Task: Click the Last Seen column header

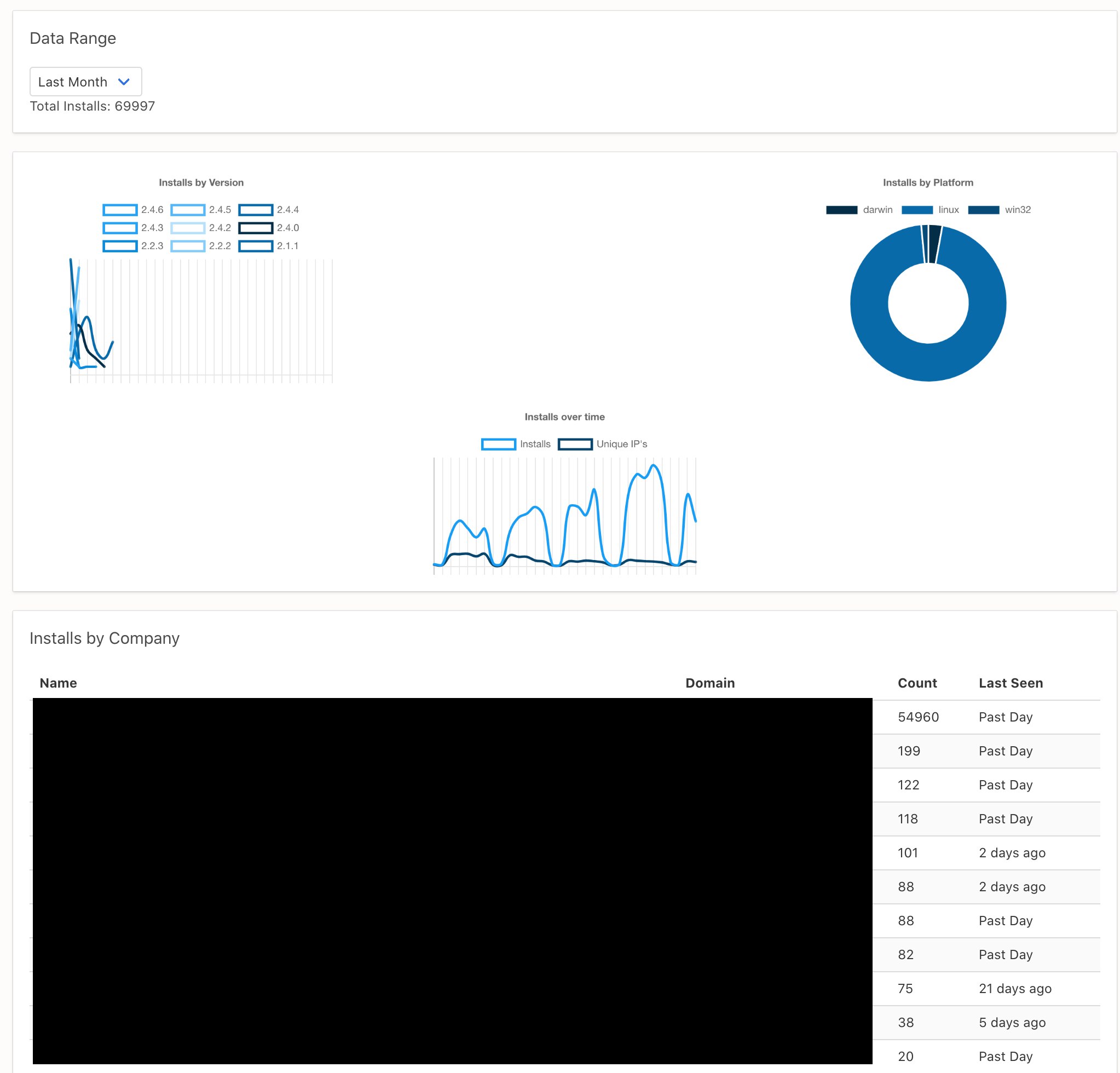Action: [1011, 683]
